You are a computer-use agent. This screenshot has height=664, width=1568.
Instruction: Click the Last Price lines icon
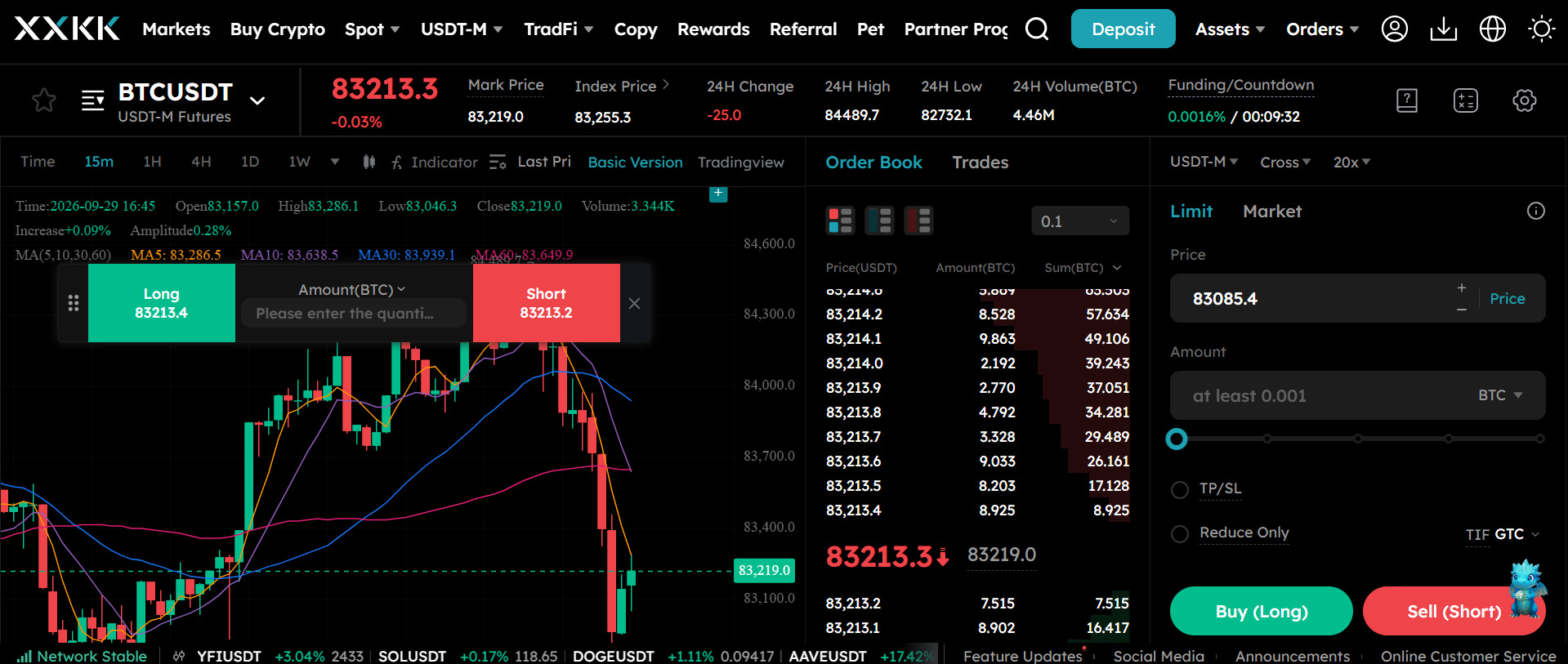pos(498,162)
